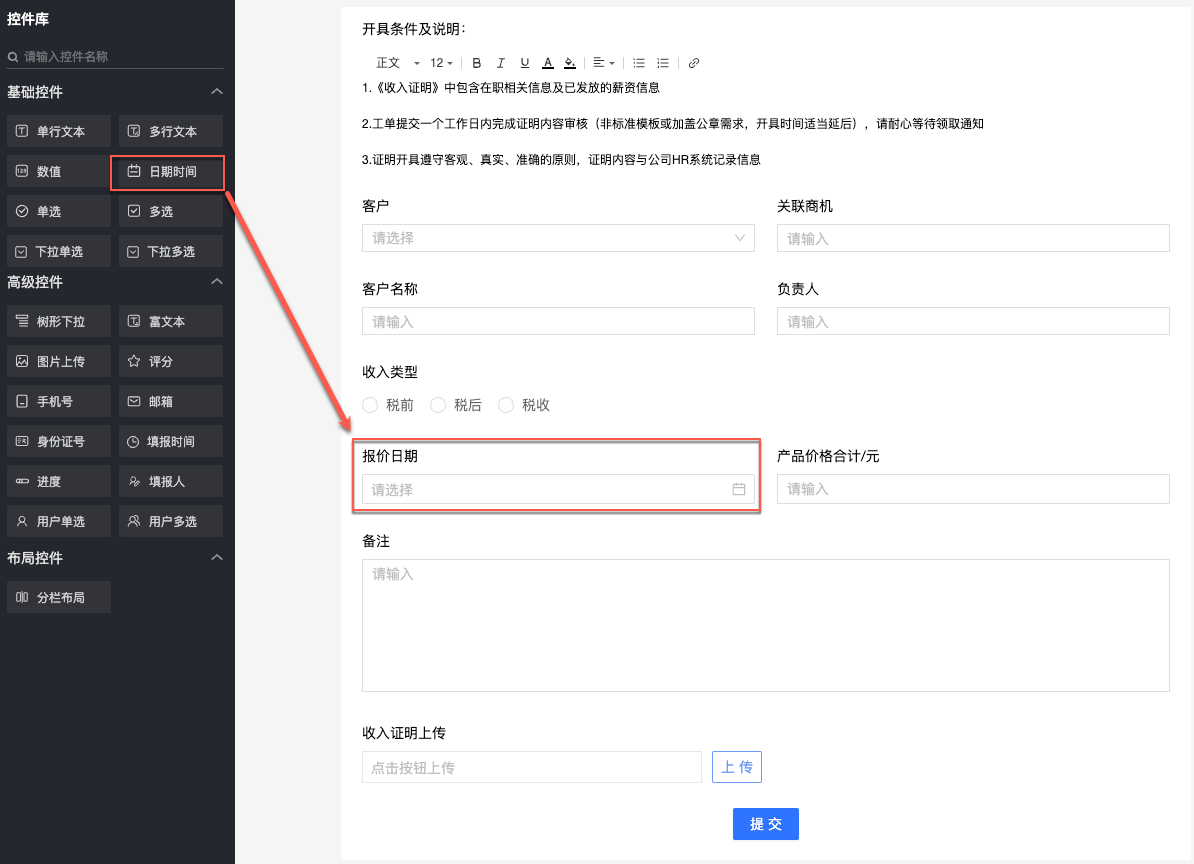Click the 上传 button

[x=737, y=767]
